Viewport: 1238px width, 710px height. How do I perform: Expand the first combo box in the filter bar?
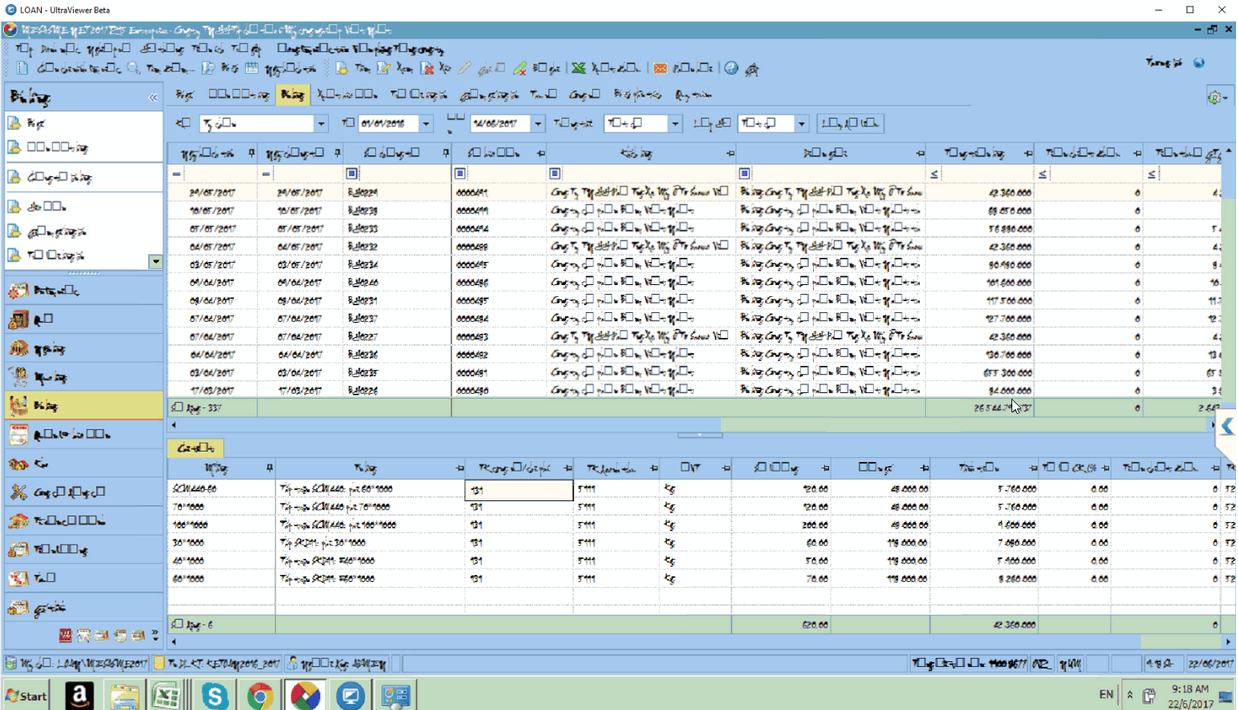click(x=321, y=124)
